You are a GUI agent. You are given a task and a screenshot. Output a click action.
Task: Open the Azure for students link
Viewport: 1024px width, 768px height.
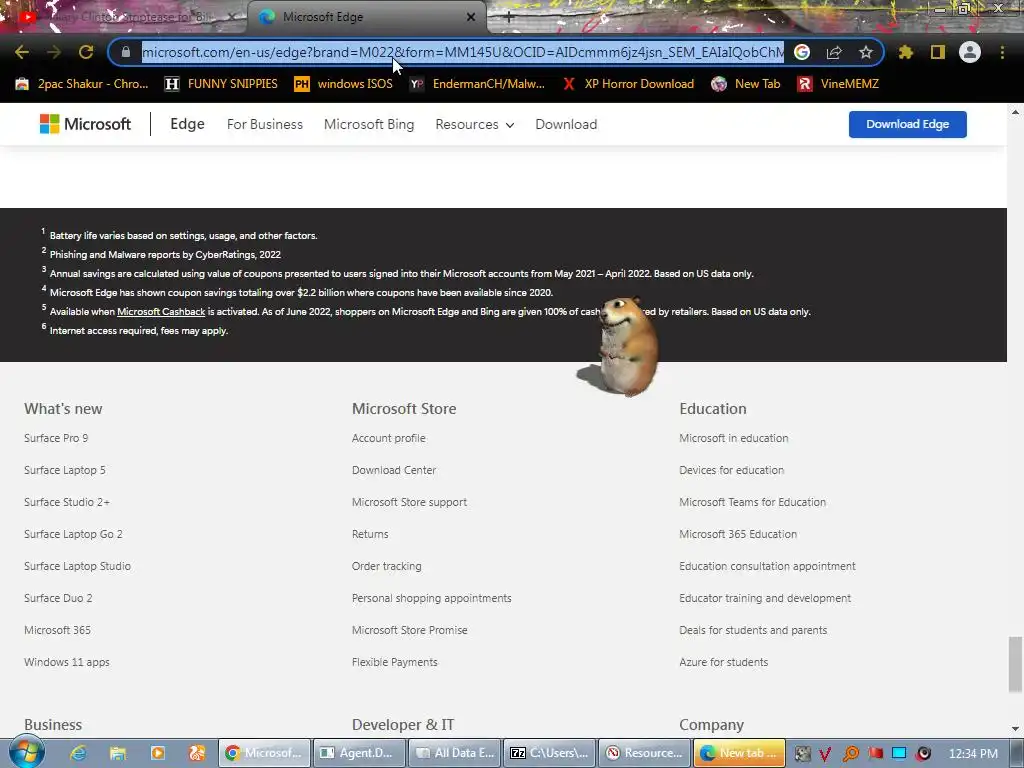[x=724, y=662]
